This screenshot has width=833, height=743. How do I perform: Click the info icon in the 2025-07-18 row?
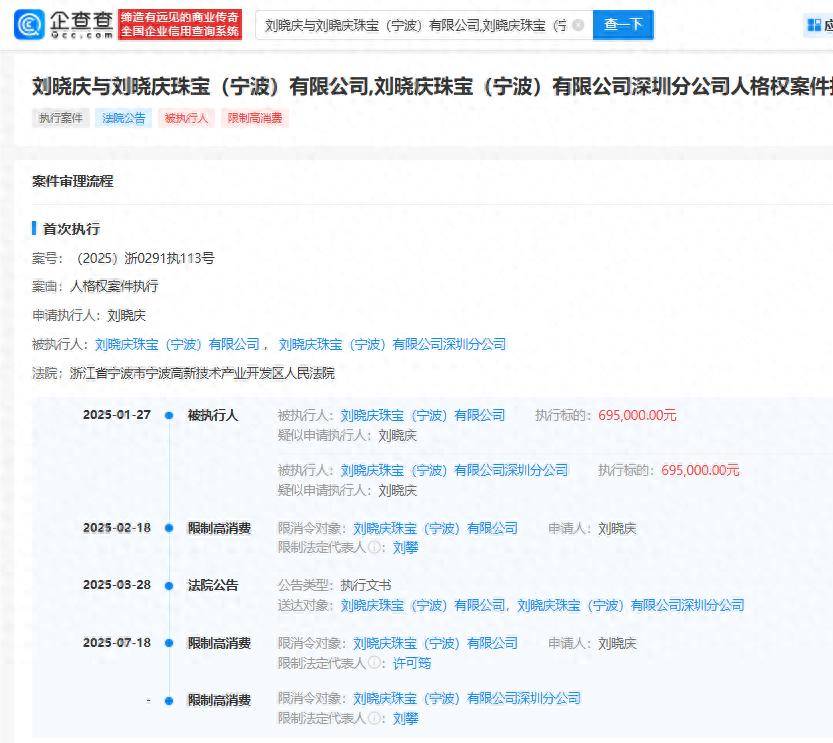coord(374,662)
